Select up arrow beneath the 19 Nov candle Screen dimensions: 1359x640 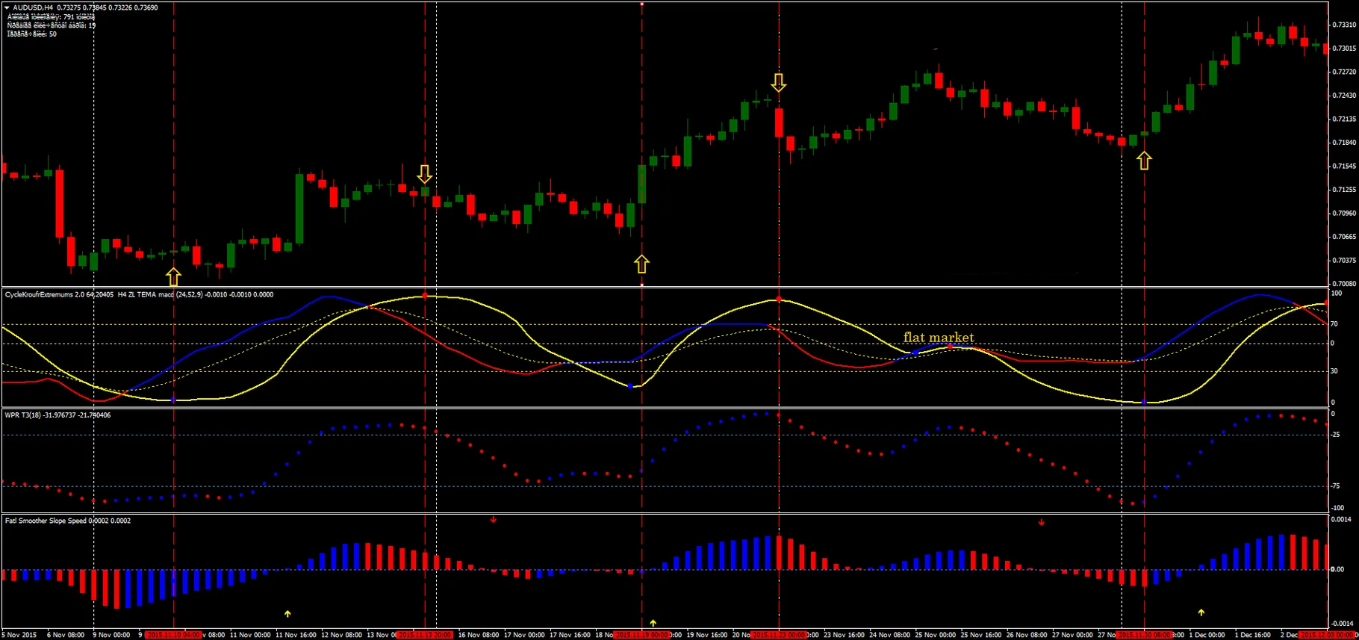click(641, 264)
